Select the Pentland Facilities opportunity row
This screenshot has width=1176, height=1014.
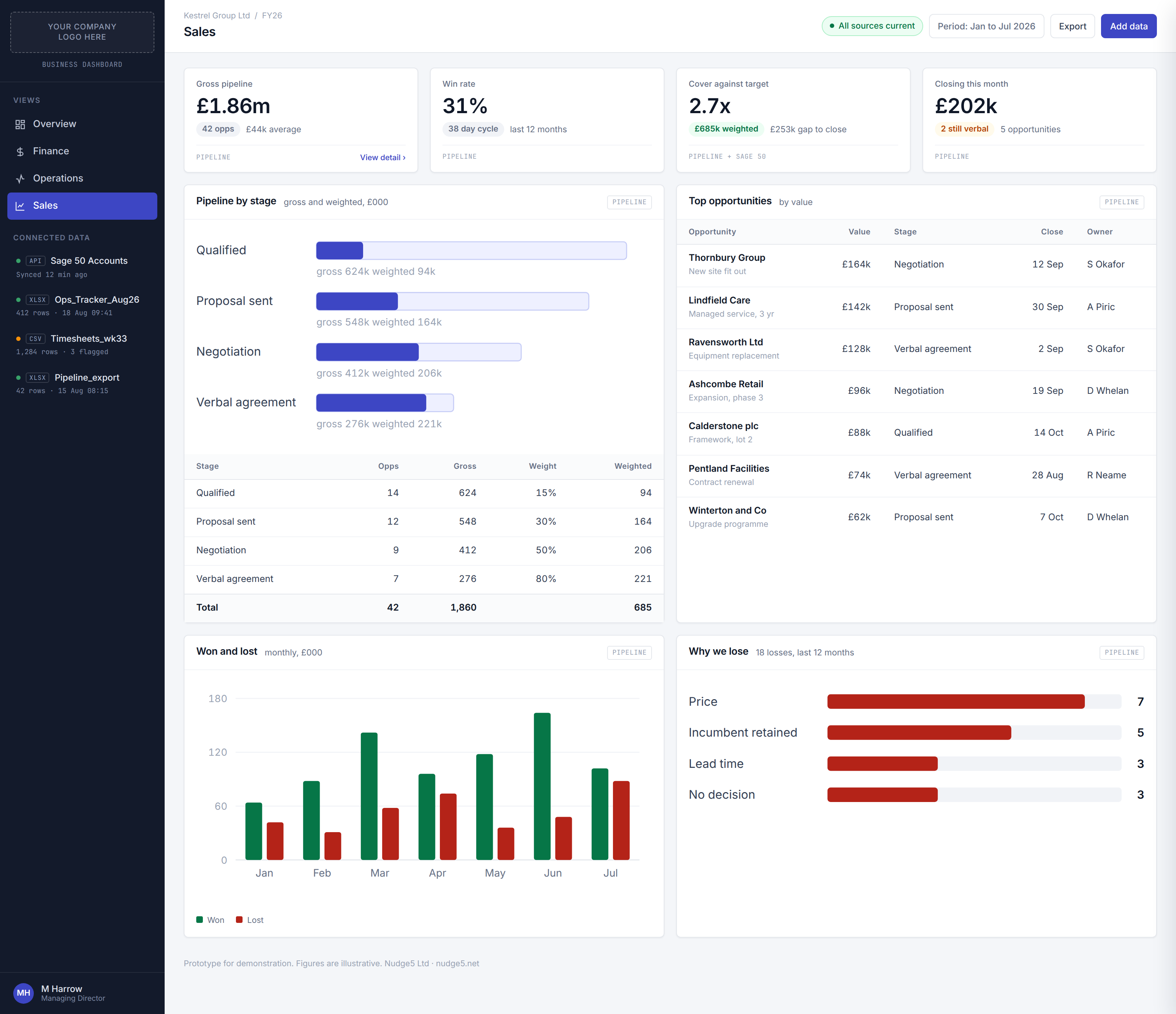click(916, 476)
